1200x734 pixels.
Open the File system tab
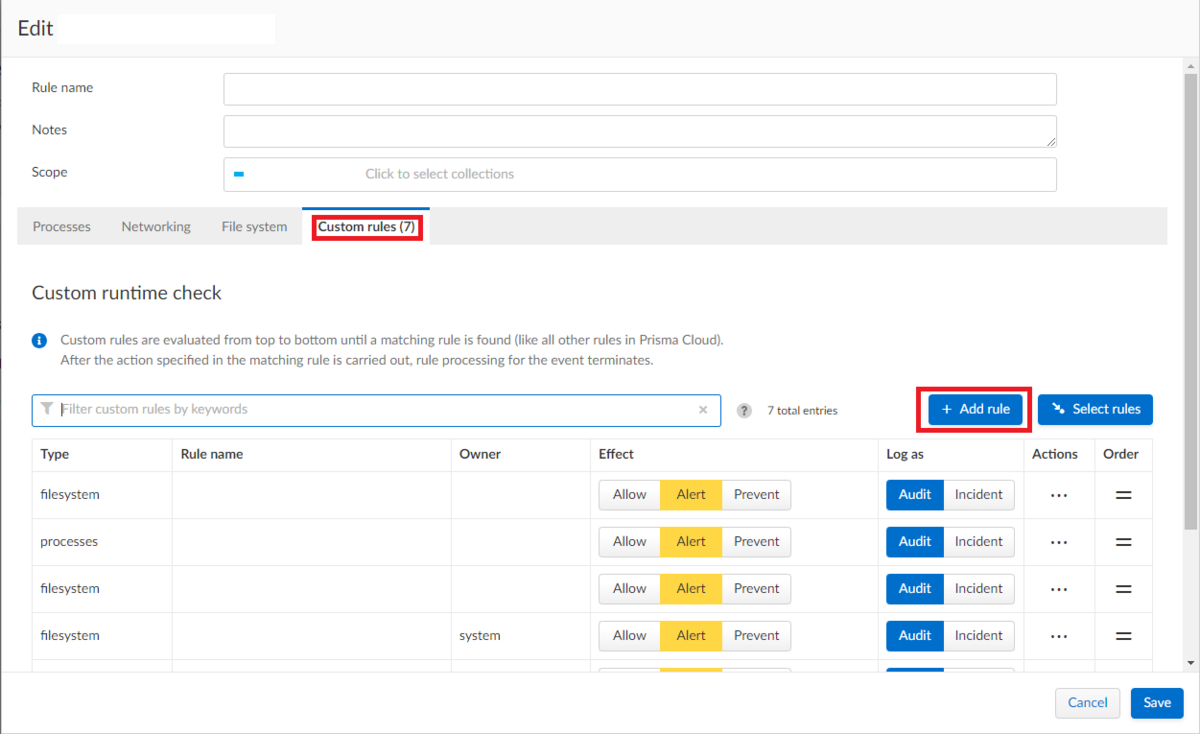(254, 227)
